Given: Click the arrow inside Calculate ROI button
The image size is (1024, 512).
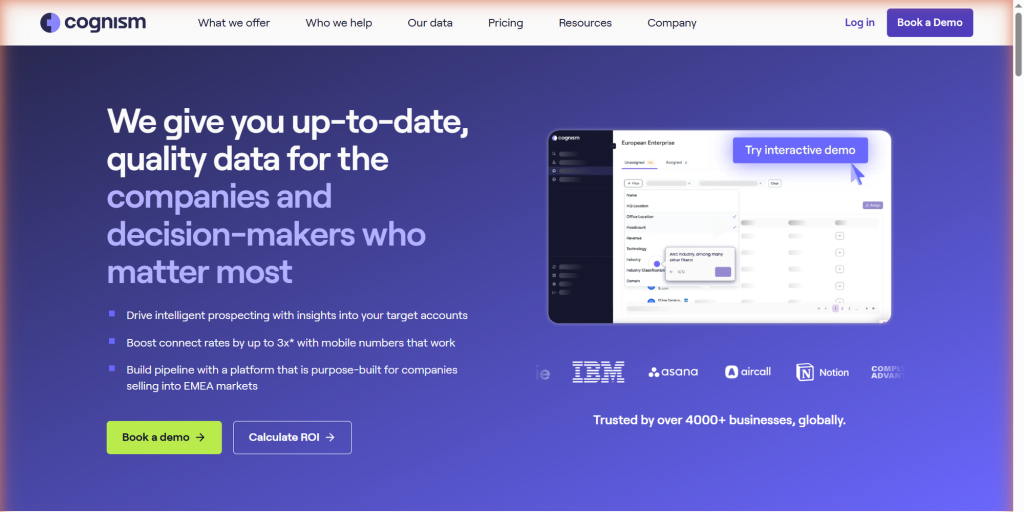Looking at the screenshot, I should pyautogui.click(x=330, y=437).
